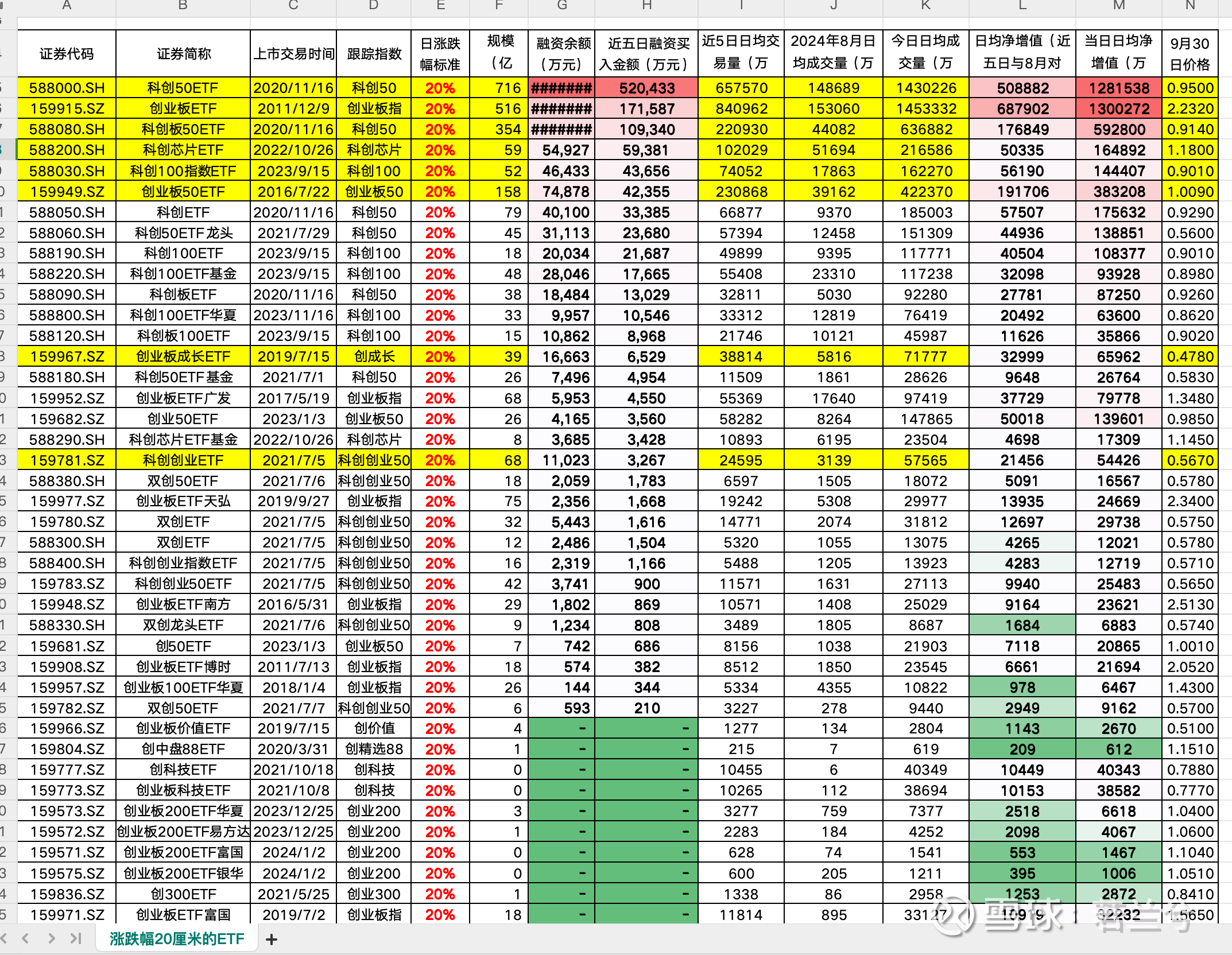Image resolution: width=1232 pixels, height=955 pixels.
Task: Select cell 创业板ETF天弘
Action: tap(183, 501)
